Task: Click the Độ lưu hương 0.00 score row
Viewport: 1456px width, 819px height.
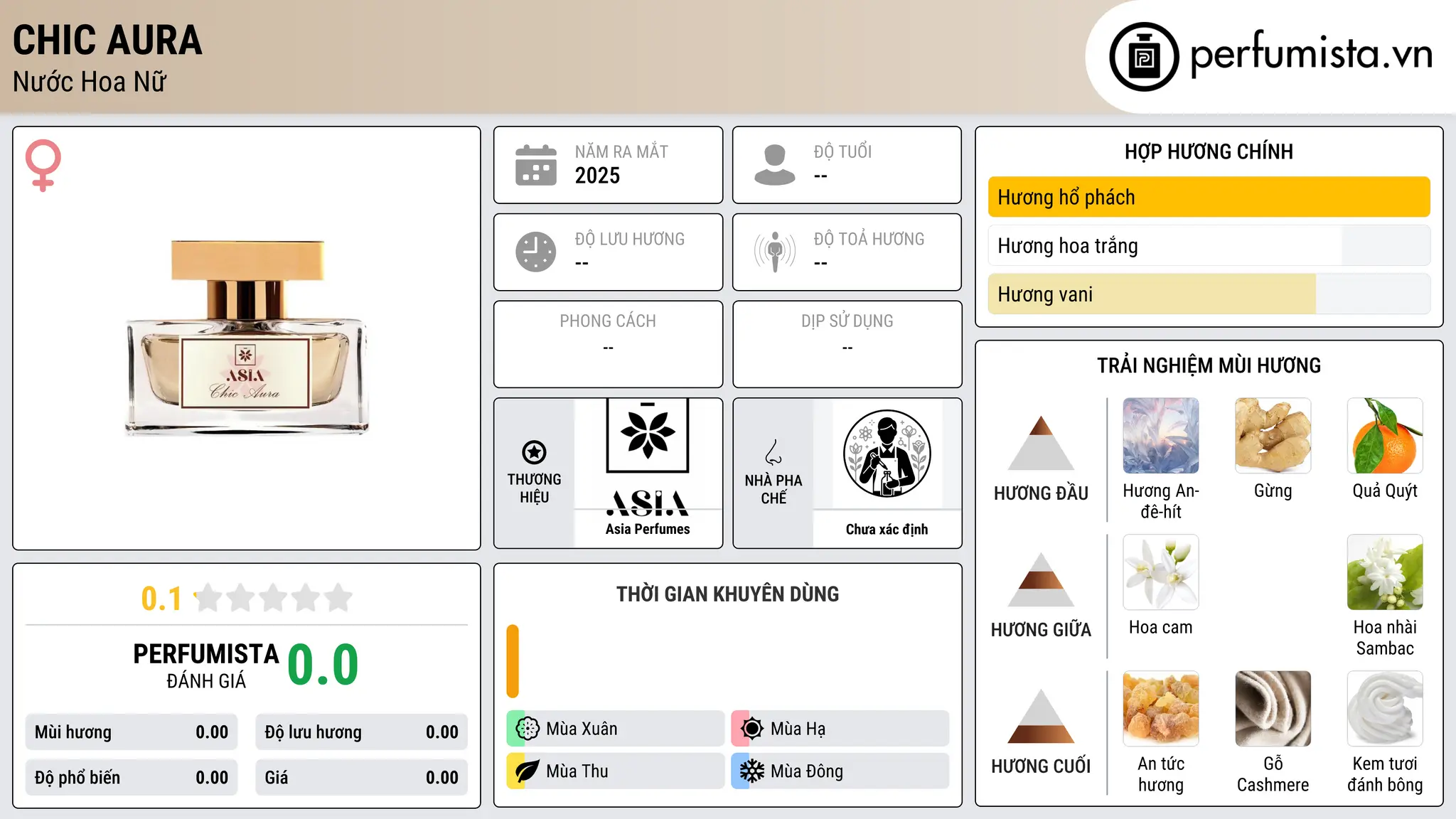Action: pos(362,732)
